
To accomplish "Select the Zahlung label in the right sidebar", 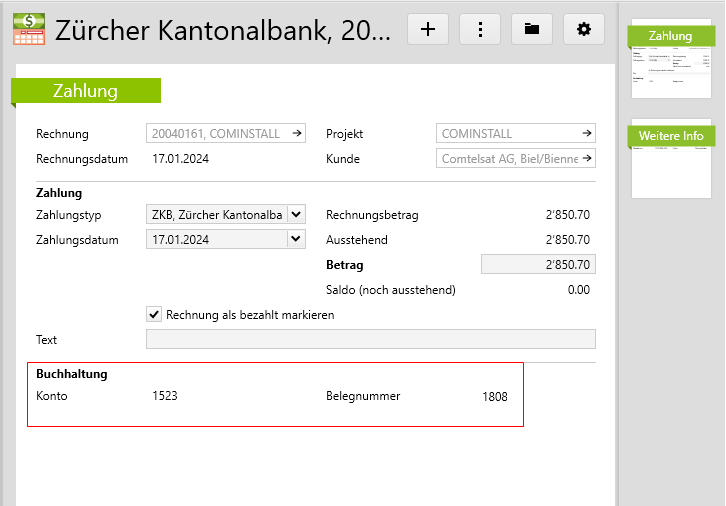I will click(x=669, y=36).
